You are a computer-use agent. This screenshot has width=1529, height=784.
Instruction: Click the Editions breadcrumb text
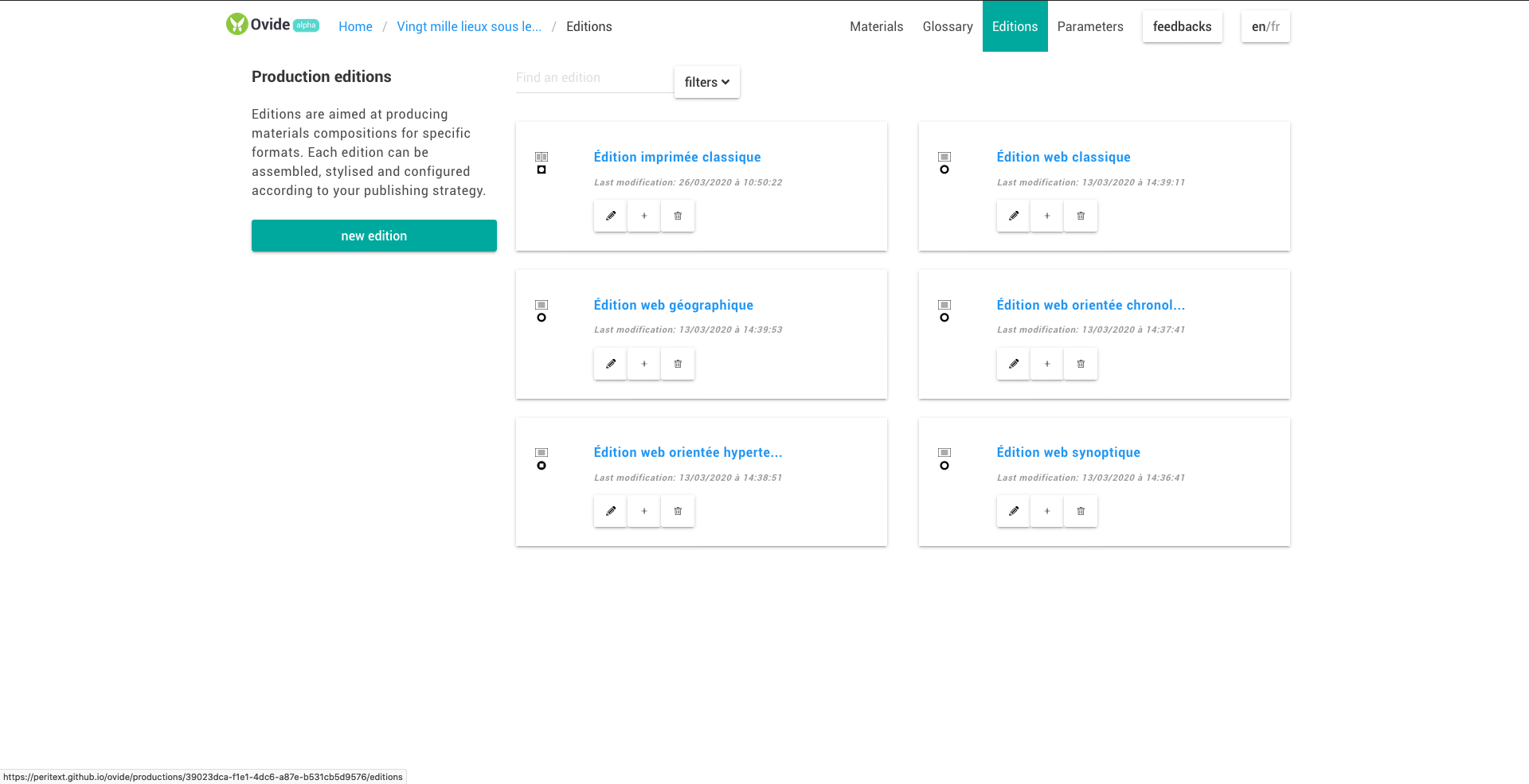pyautogui.click(x=589, y=26)
